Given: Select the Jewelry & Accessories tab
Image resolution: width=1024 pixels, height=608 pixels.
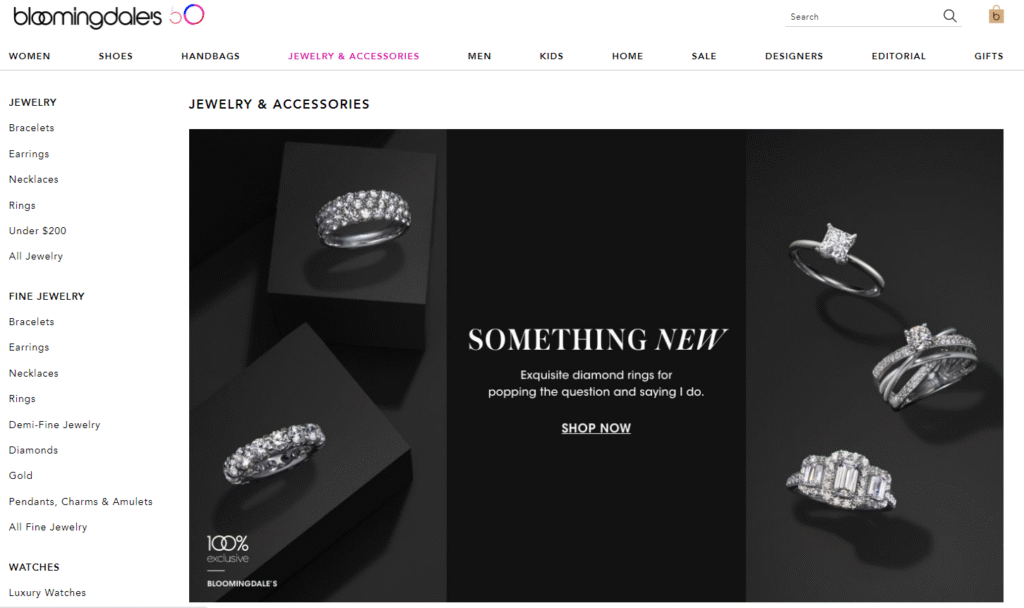Looking at the screenshot, I should [x=353, y=56].
